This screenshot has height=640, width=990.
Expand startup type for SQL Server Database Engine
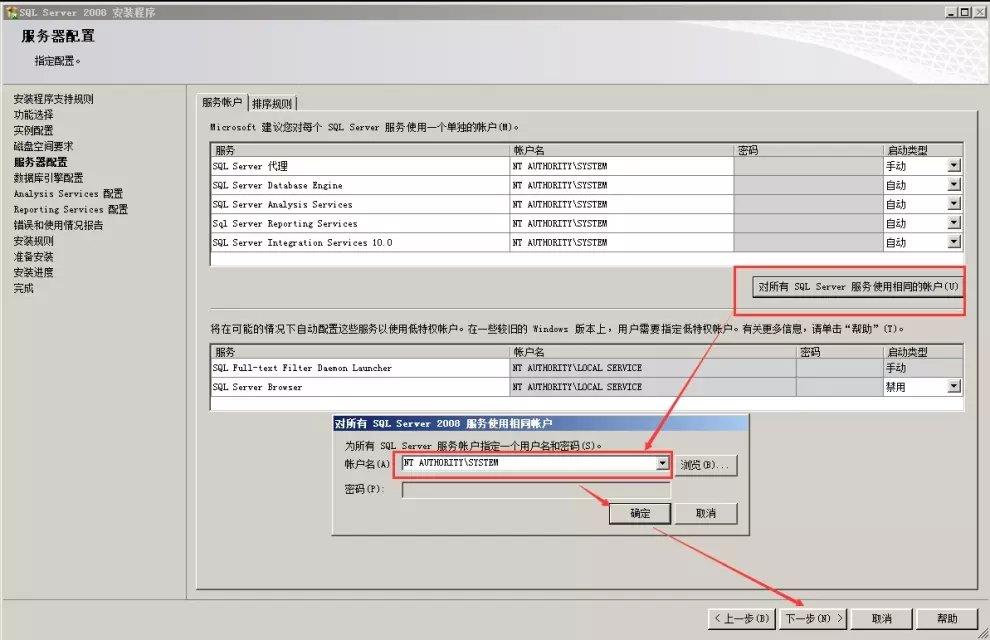(953, 185)
